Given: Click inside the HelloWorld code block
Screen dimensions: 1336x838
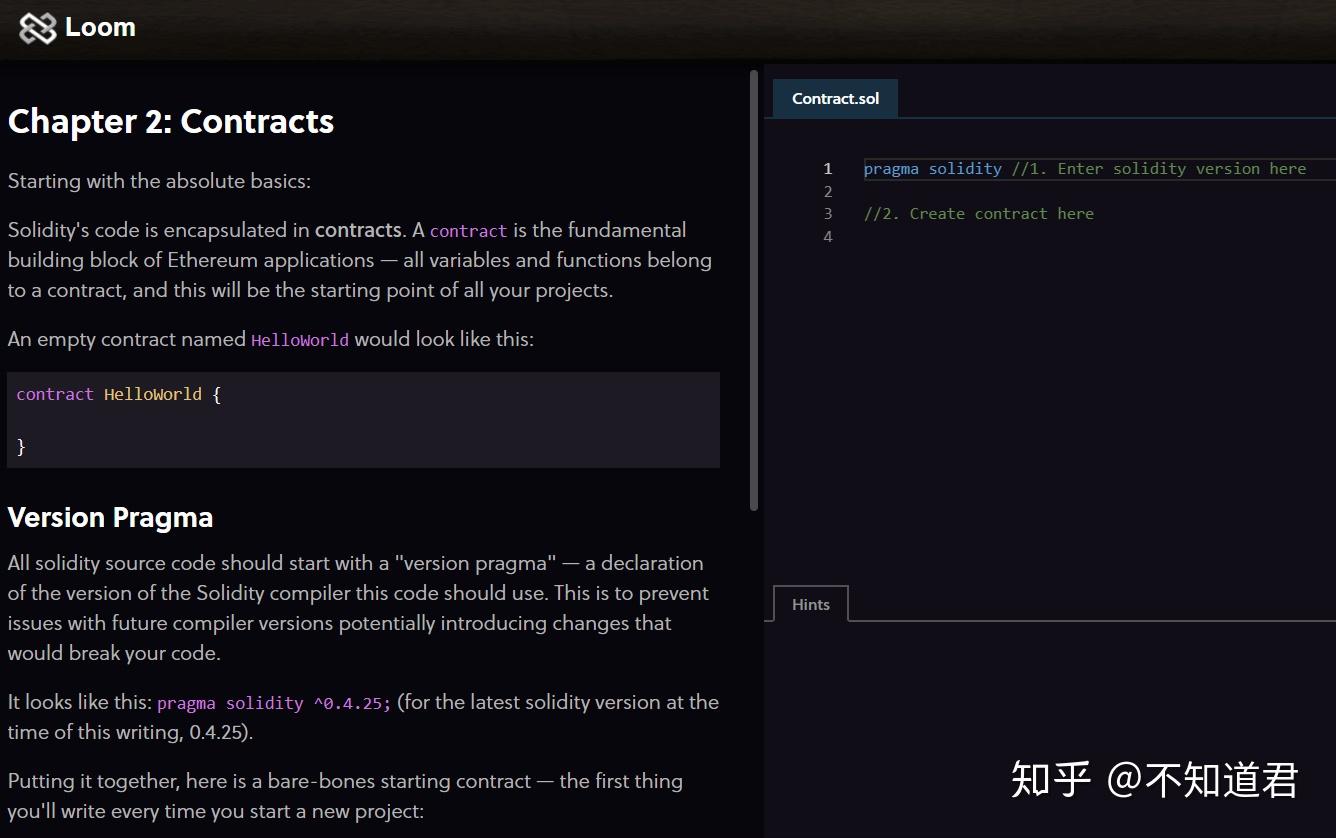Looking at the screenshot, I should pyautogui.click(x=360, y=418).
